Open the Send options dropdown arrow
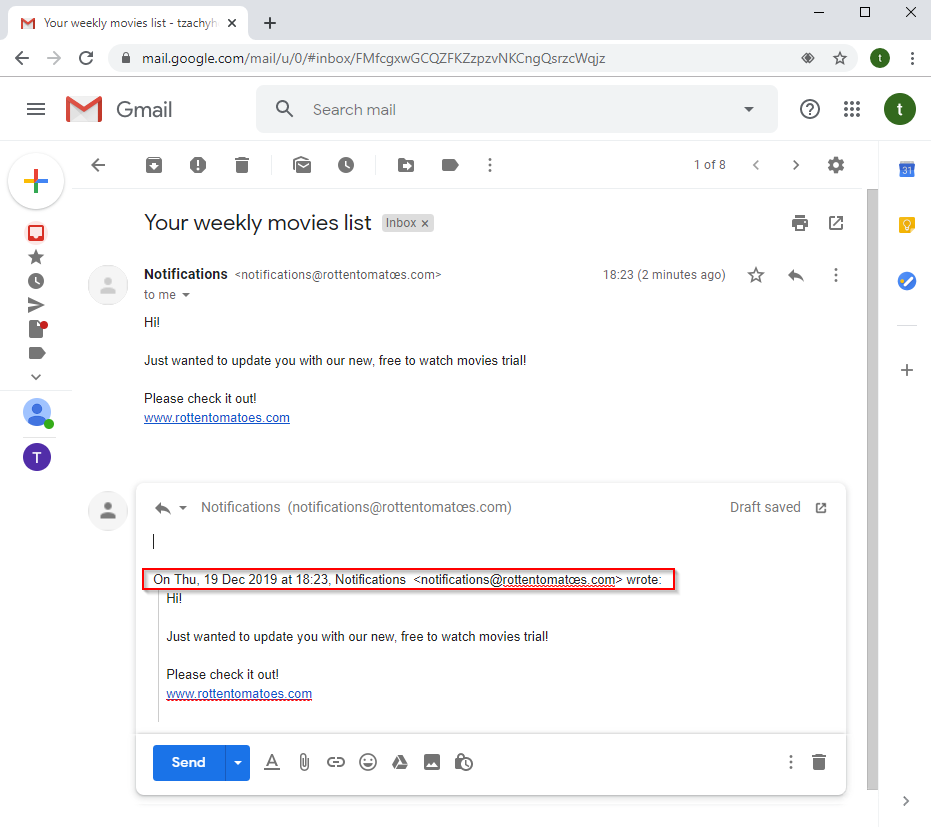This screenshot has width=931, height=827. click(238, 762)
